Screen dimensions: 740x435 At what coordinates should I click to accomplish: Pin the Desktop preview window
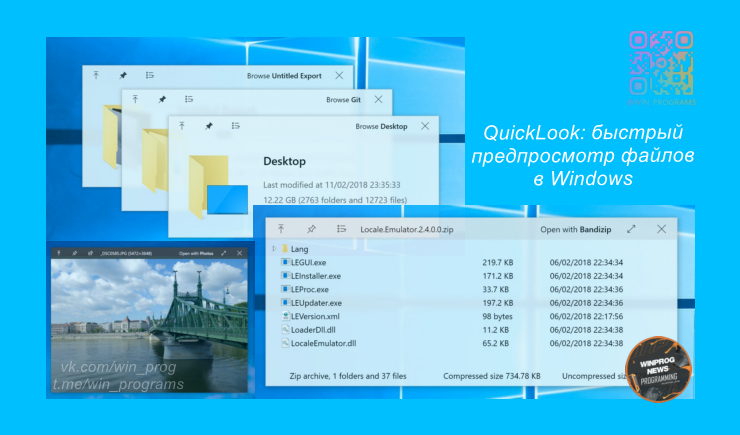click(208, 127)
